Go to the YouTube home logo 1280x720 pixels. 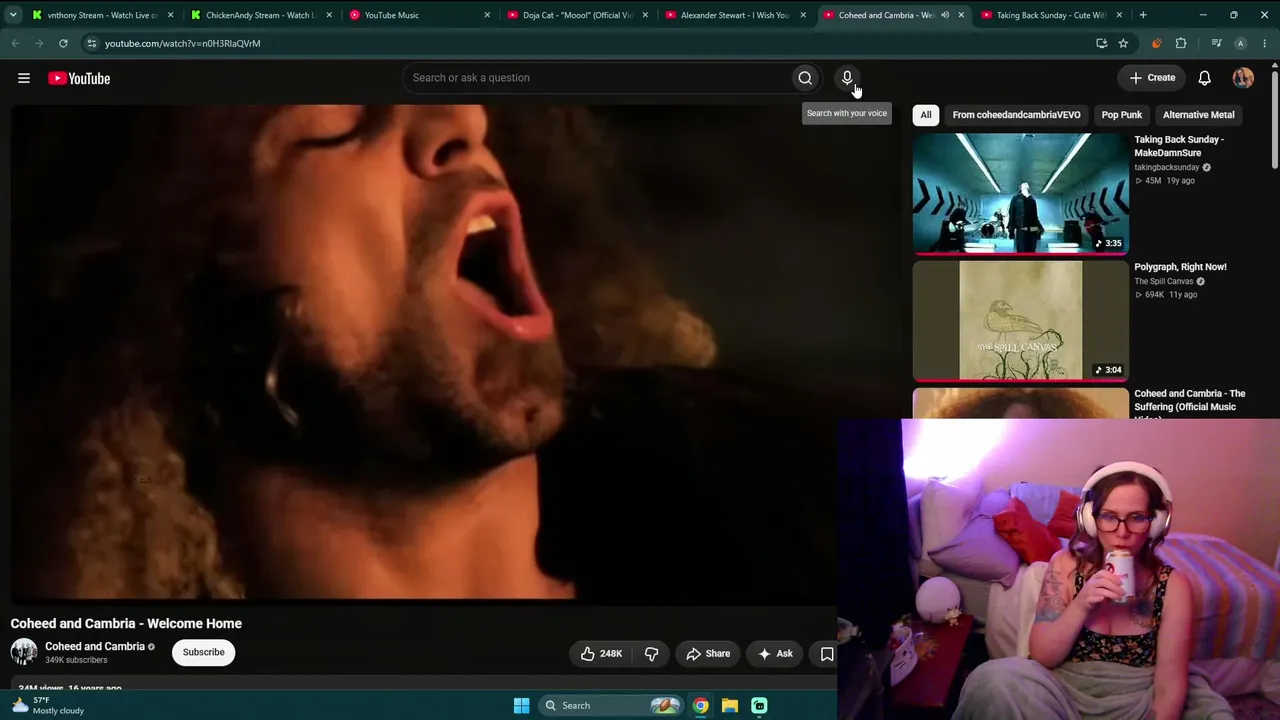(x=79, y=78)
